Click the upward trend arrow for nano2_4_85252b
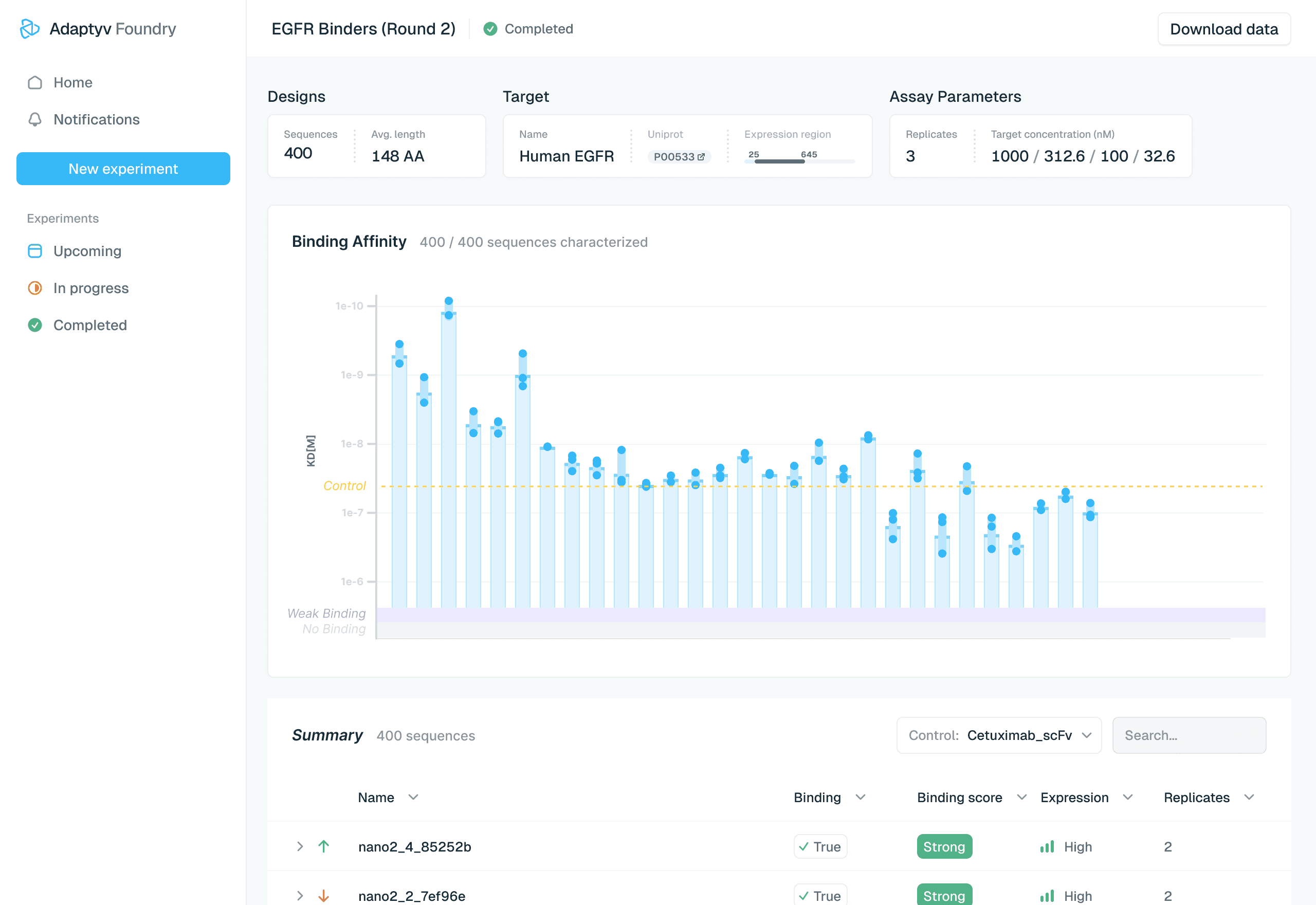This screenshot has height=905, width=1316. tap(324, 846)
